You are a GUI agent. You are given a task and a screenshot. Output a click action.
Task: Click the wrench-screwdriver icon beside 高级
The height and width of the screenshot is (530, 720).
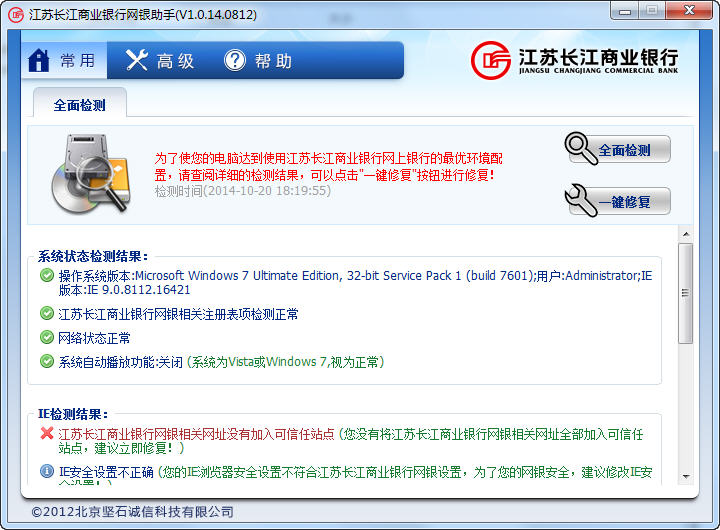(x=137, y=60)
